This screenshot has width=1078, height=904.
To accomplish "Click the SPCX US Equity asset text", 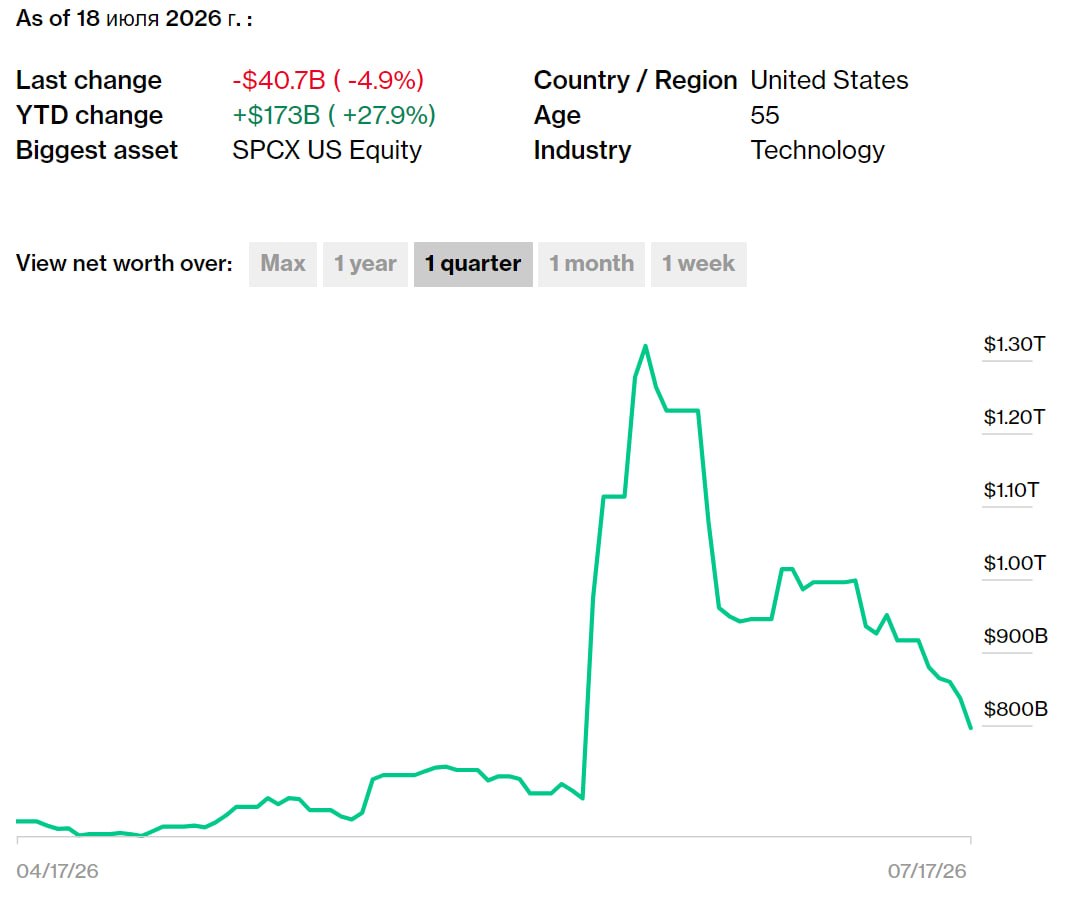I will pyautogui.click(x=327, y=150).
